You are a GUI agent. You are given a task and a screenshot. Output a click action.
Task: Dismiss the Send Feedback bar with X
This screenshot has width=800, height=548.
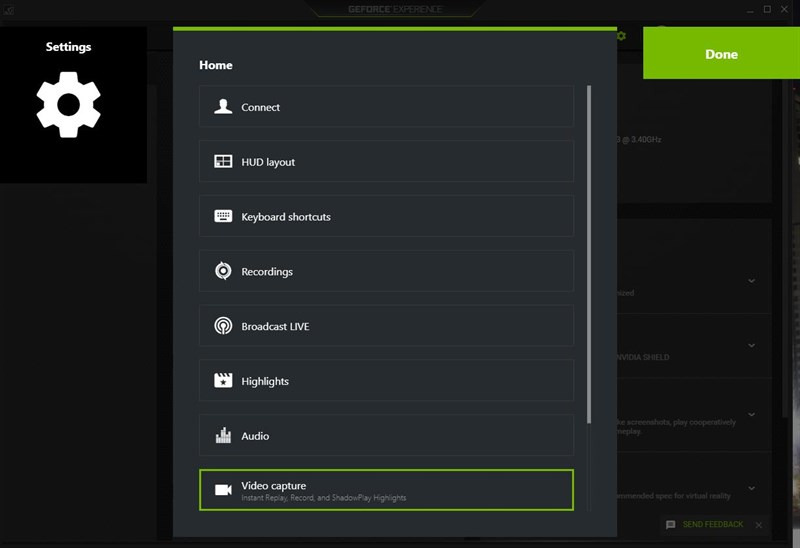[x=759, y=525]
